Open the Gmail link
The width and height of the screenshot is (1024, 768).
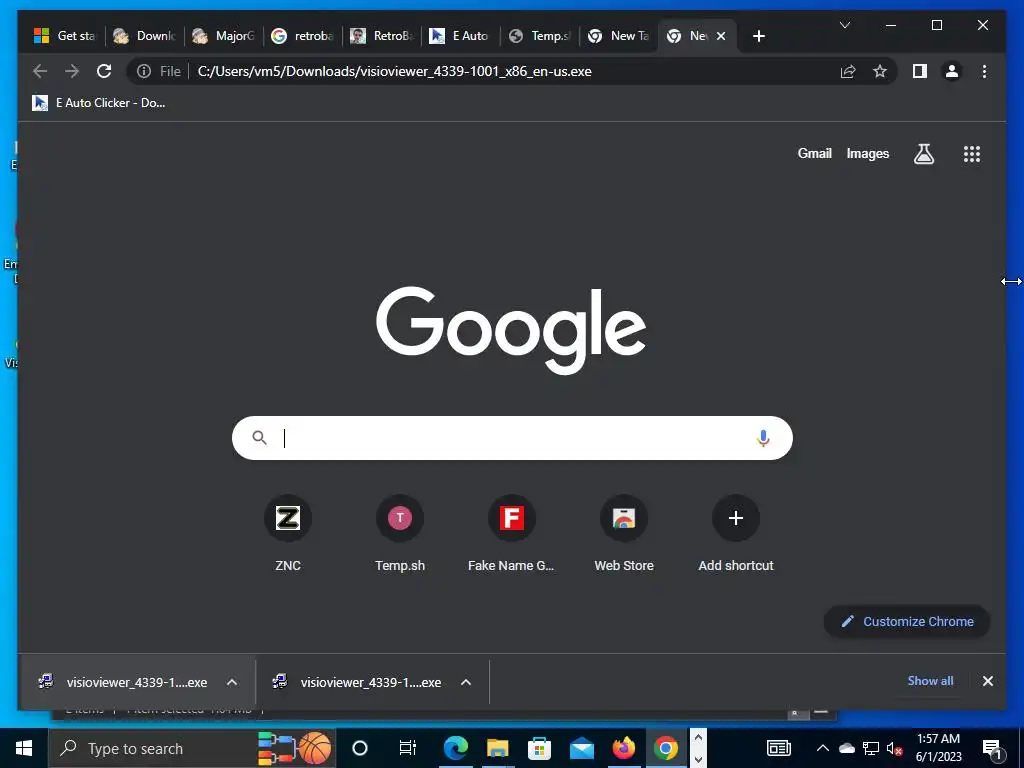coord(814,153)
